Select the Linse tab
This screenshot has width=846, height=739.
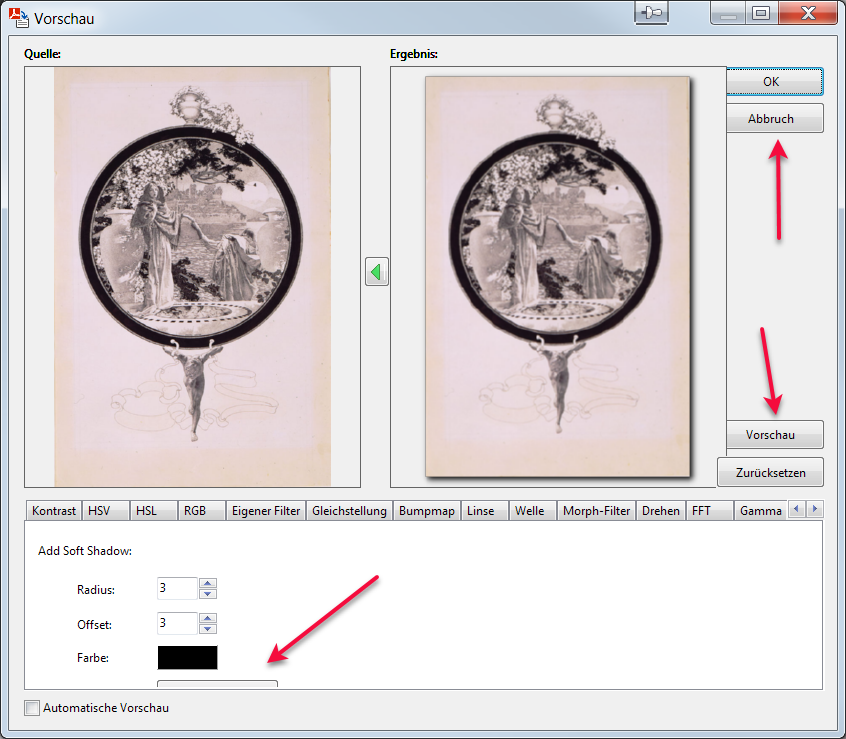pyautogui.click(x=485, y=510)
